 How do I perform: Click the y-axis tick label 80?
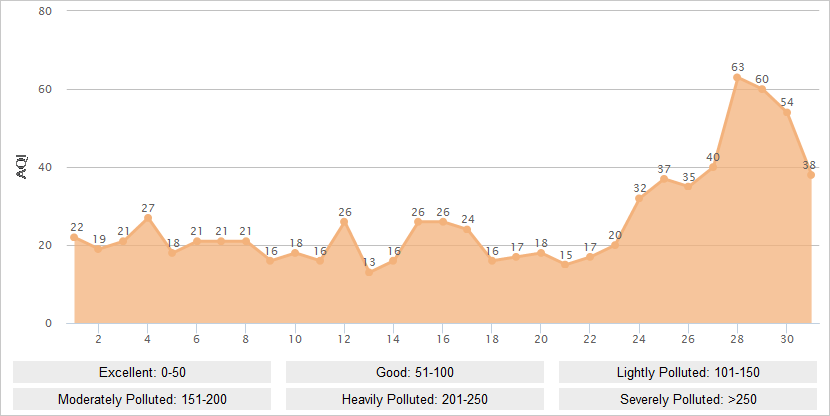click(45, 11)
